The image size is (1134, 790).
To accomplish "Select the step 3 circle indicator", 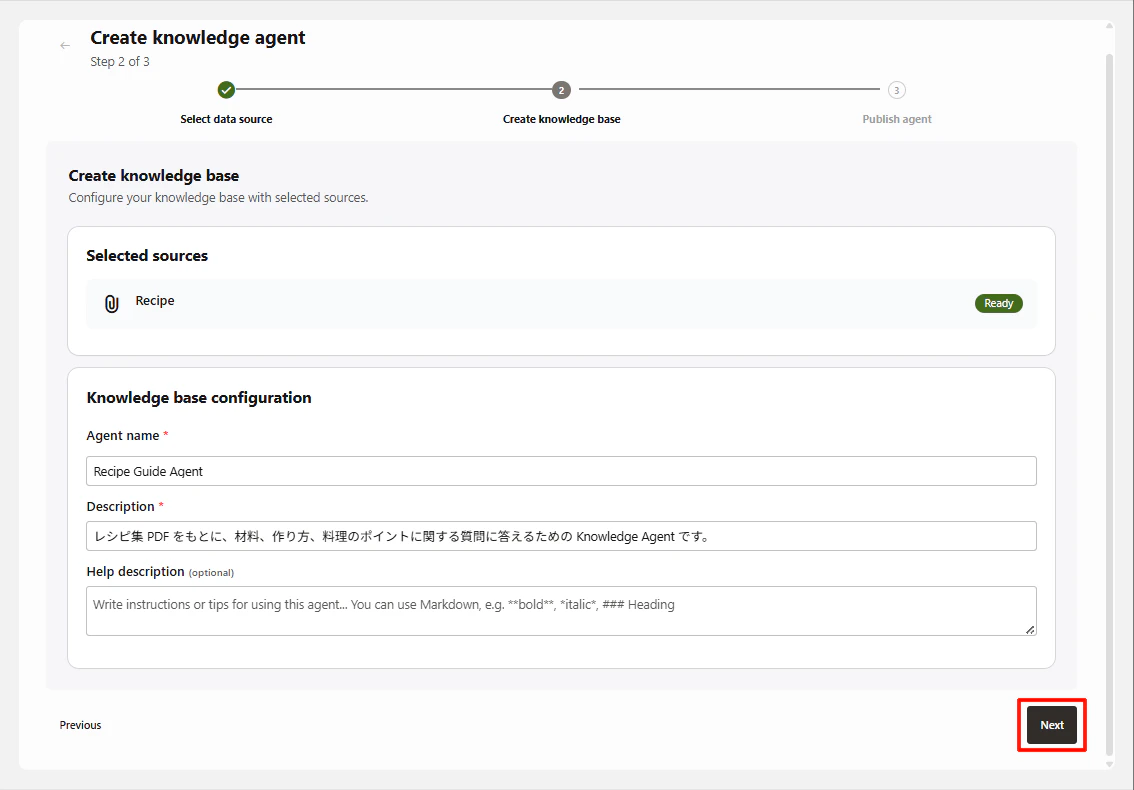I will point(897,90).
